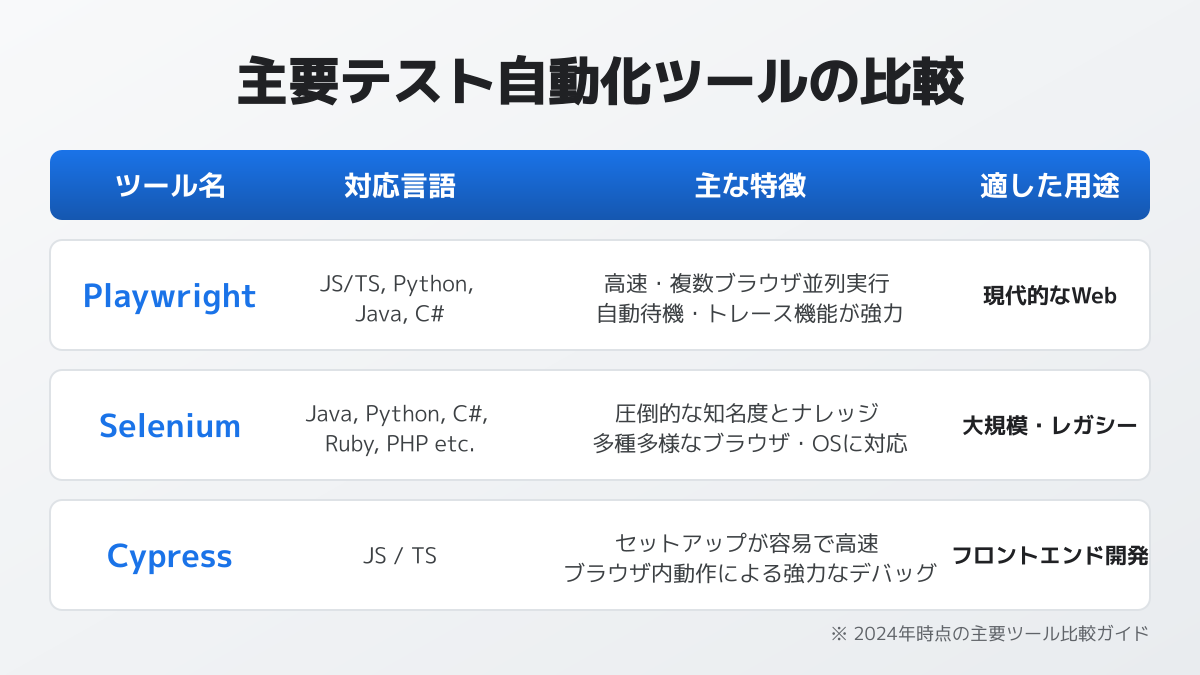Screen dimensions: 1200x675
Task: Click the footnote ※ 2024年時点の主要ツール比較ガイド
Action: click(x=989, y=633)
